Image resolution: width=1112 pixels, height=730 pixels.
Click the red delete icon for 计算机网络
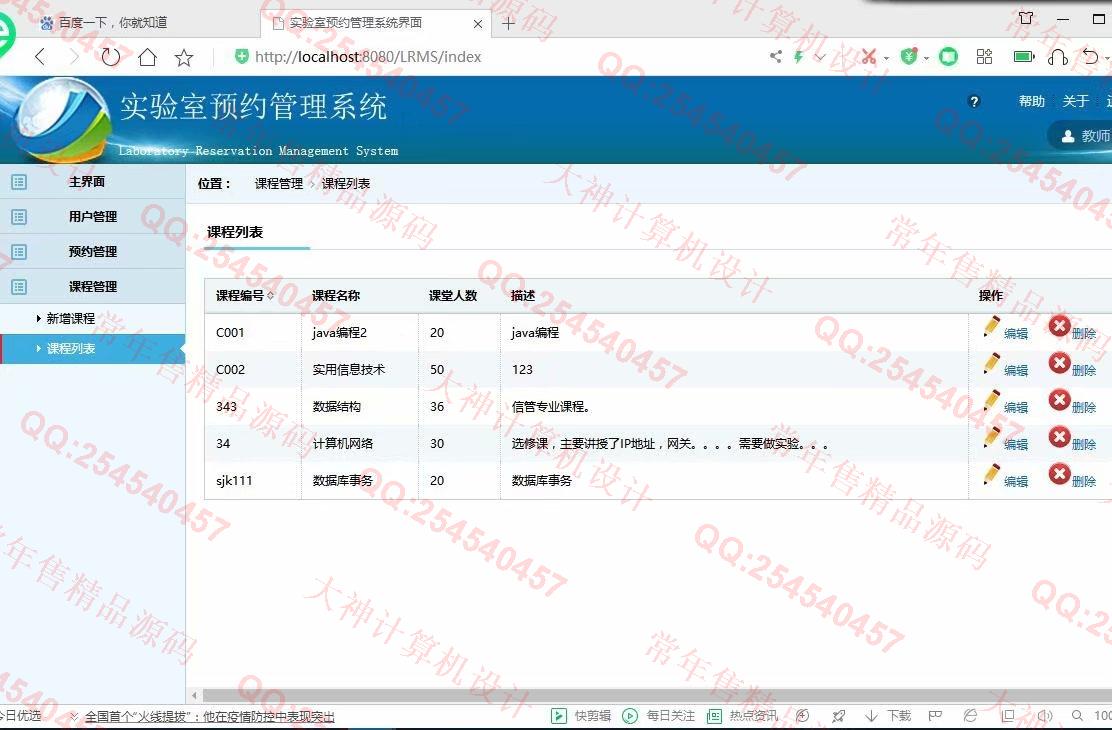click(1060, 437)
